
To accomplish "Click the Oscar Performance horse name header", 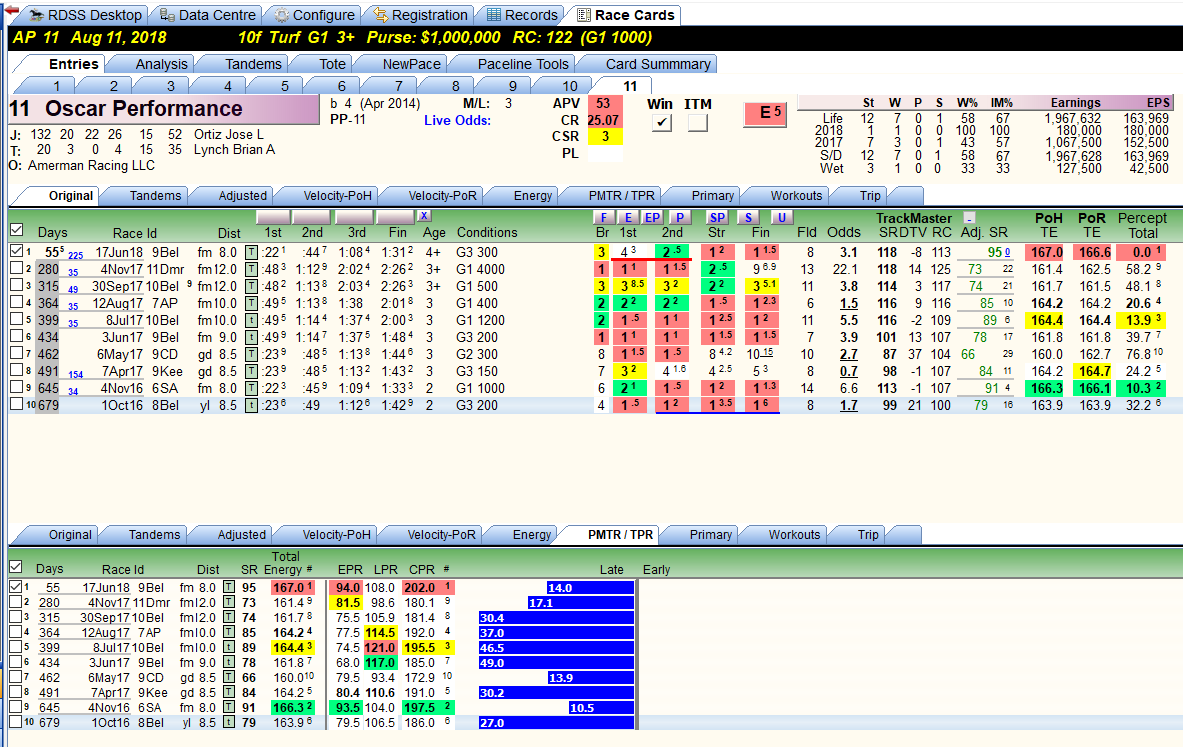I will (164, 109).
